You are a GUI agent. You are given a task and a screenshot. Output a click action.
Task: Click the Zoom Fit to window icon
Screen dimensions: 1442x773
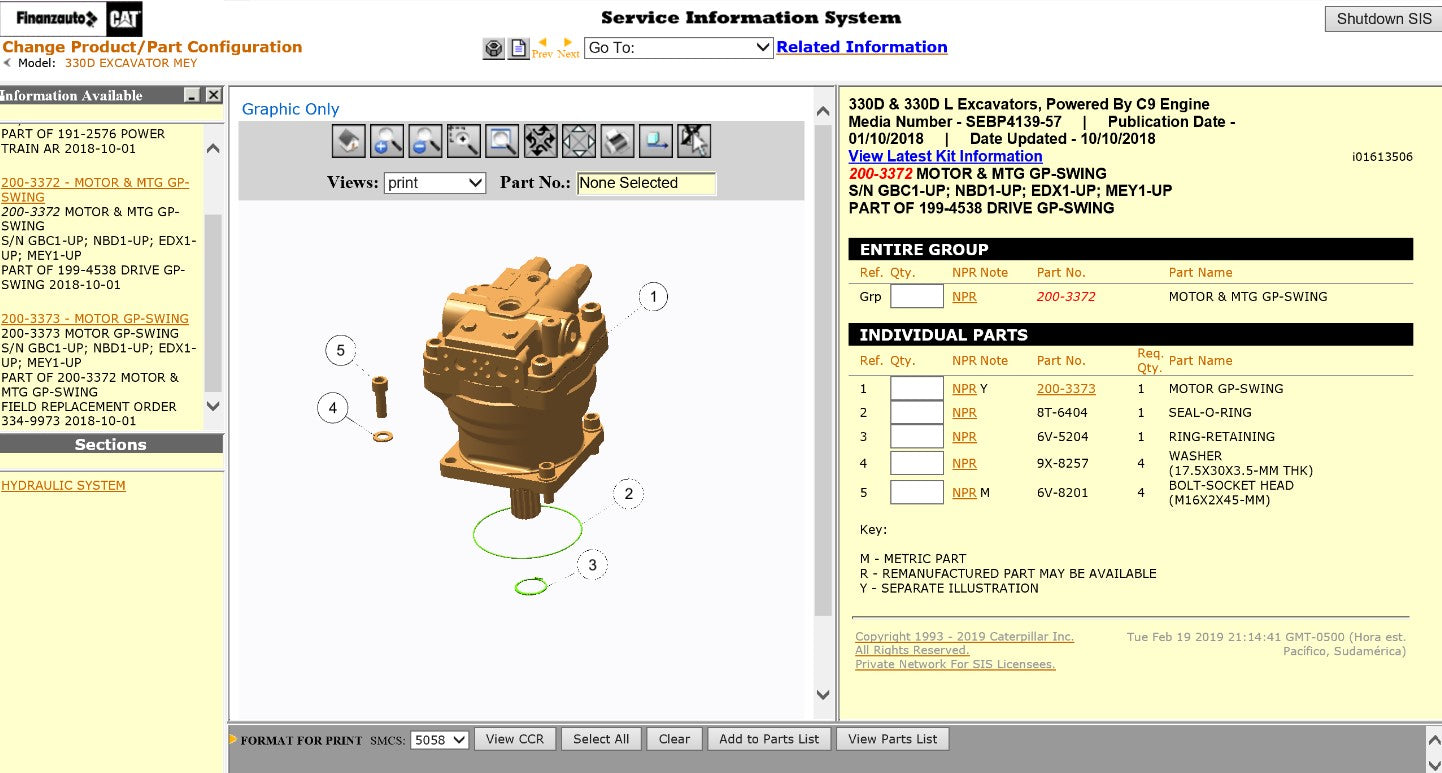coord(502,141)
